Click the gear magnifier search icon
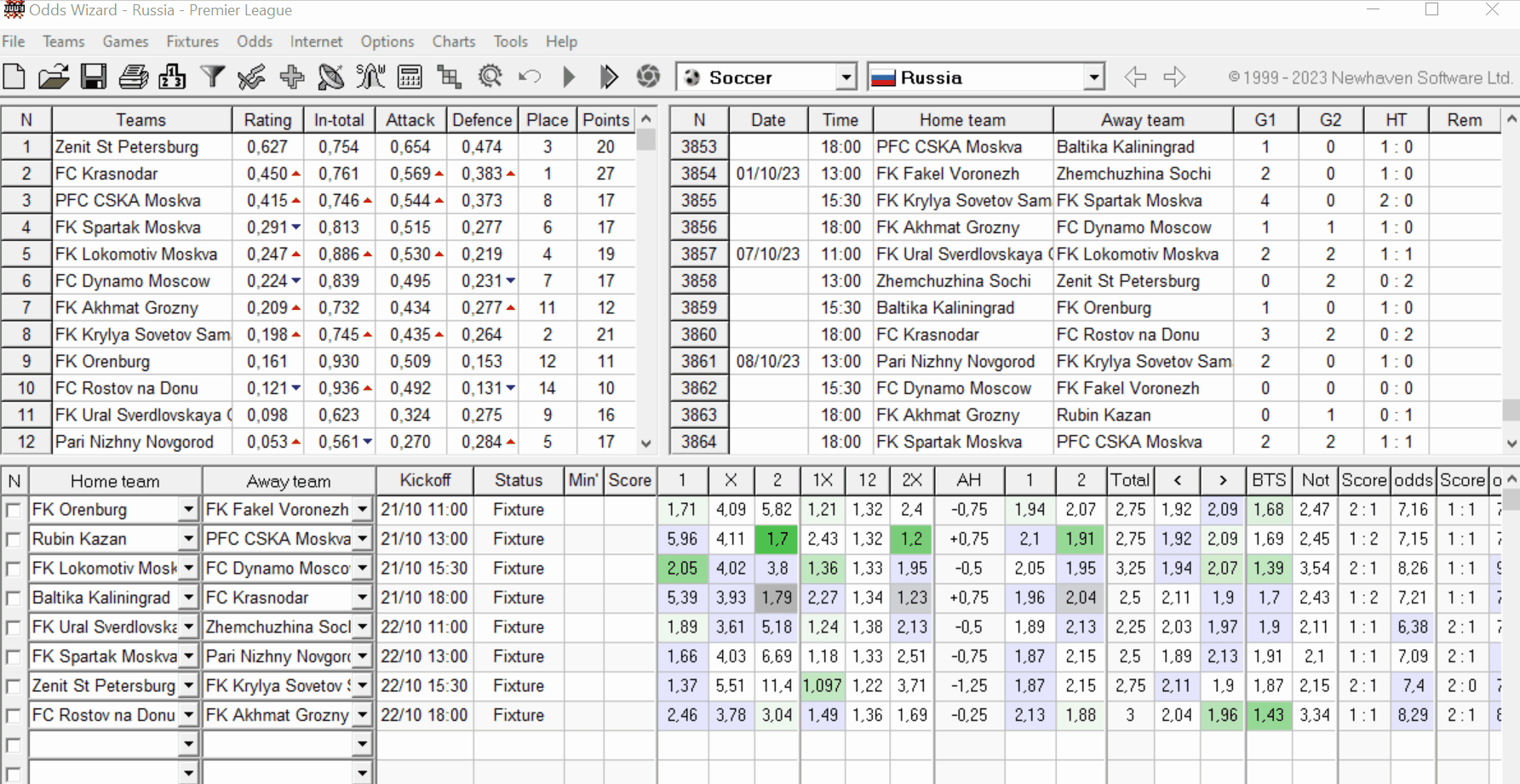 pyautogui.click(x=490, y=77)
